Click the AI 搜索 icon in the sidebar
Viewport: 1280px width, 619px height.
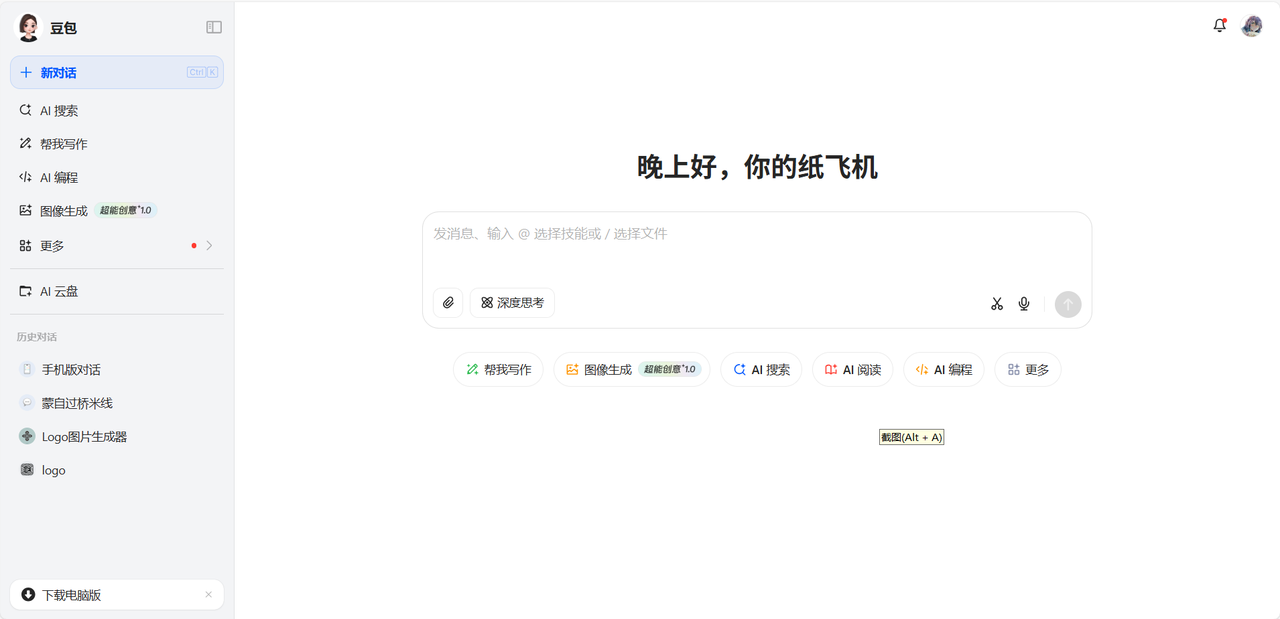tap(25, 110)
